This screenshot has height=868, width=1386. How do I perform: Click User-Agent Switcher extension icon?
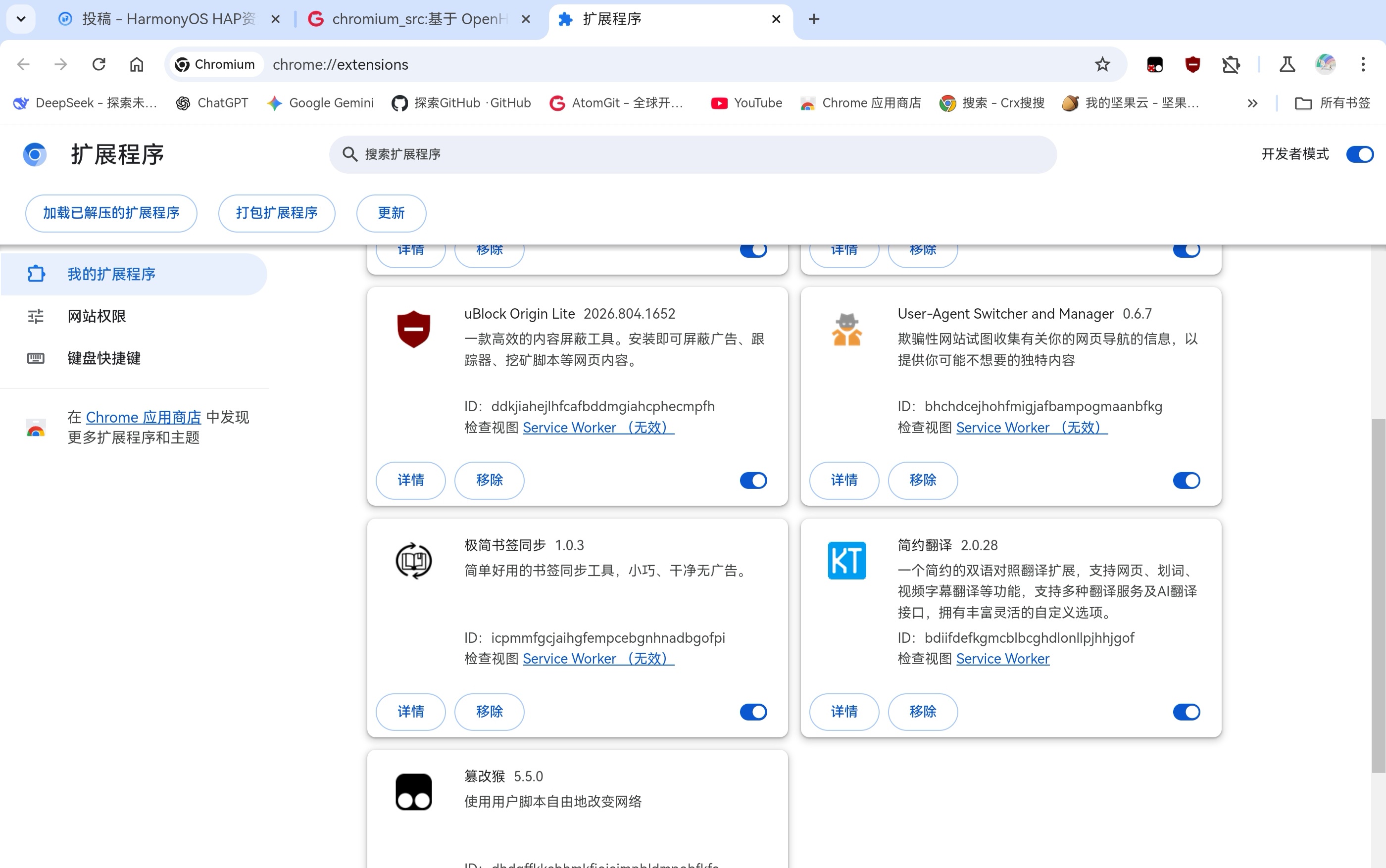847,330
